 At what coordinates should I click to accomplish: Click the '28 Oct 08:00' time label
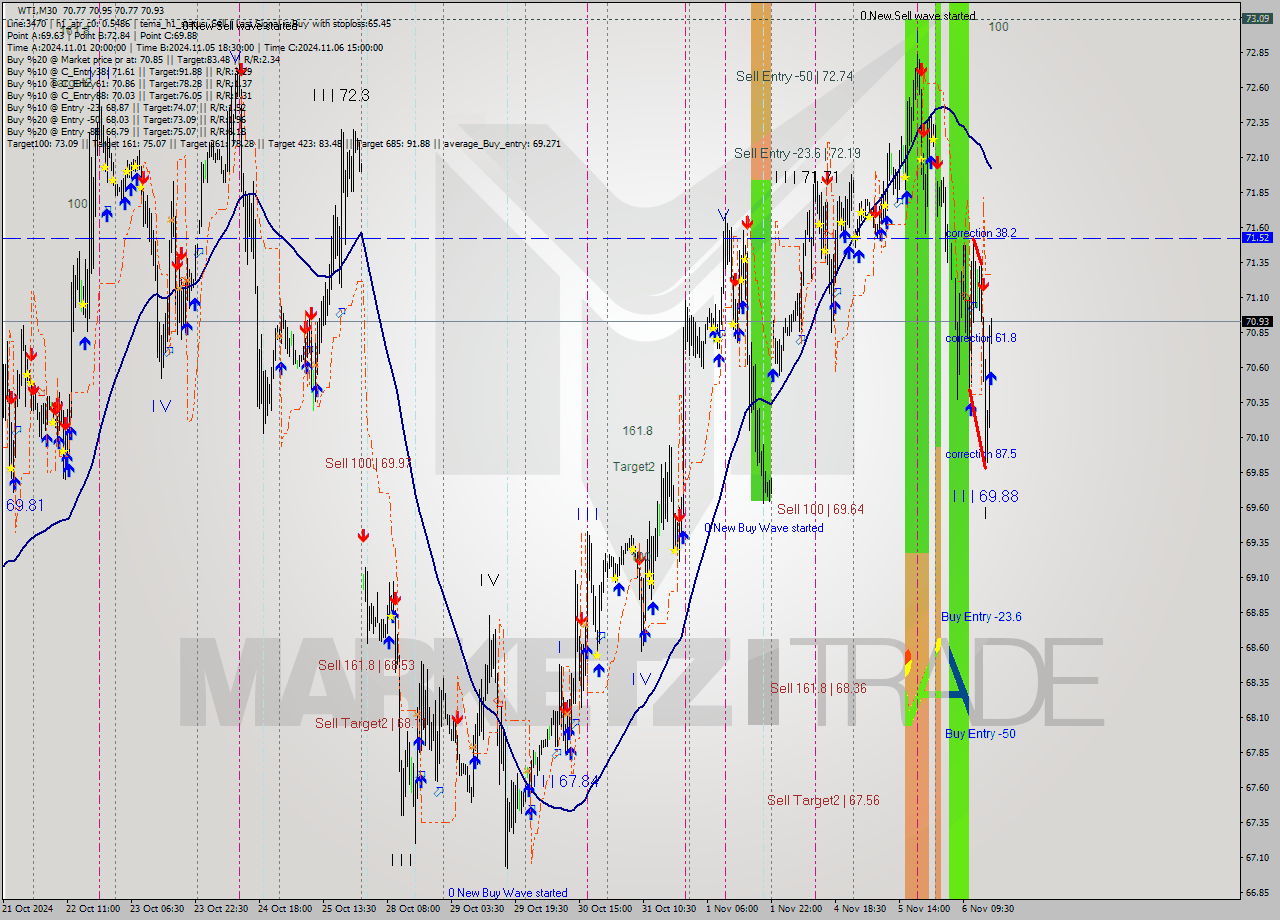tap(413, 909)
